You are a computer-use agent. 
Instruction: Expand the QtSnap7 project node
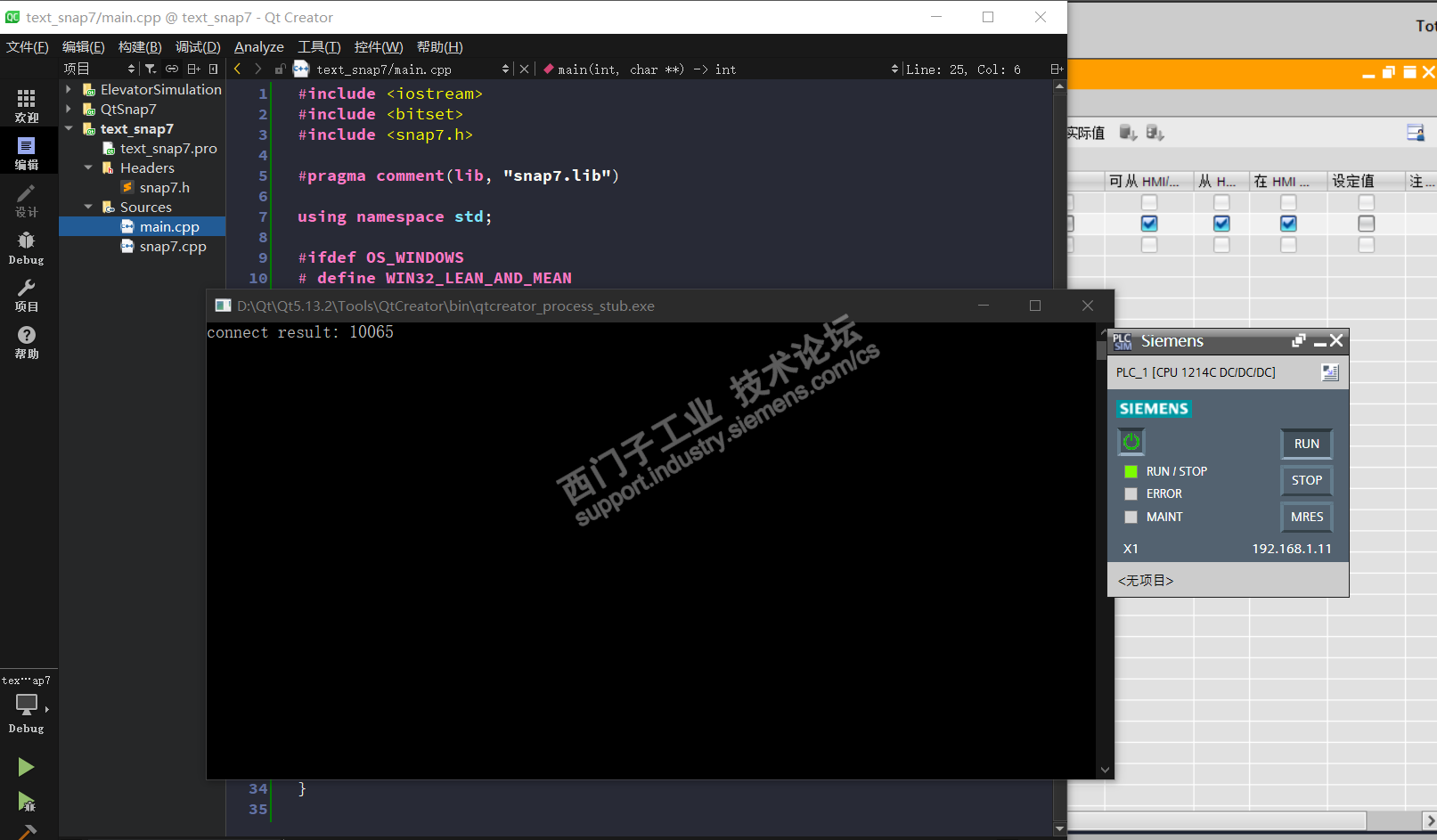tap(69, 109)
